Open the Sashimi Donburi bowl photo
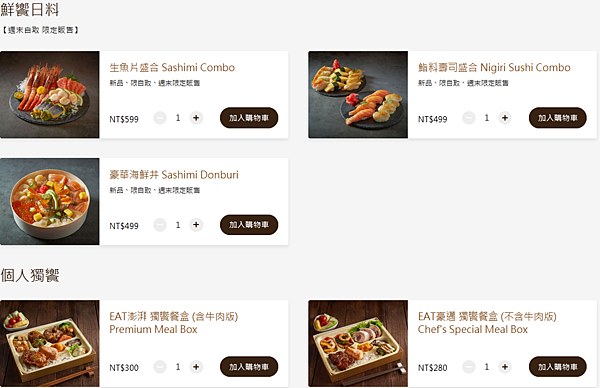 (50, 201)
